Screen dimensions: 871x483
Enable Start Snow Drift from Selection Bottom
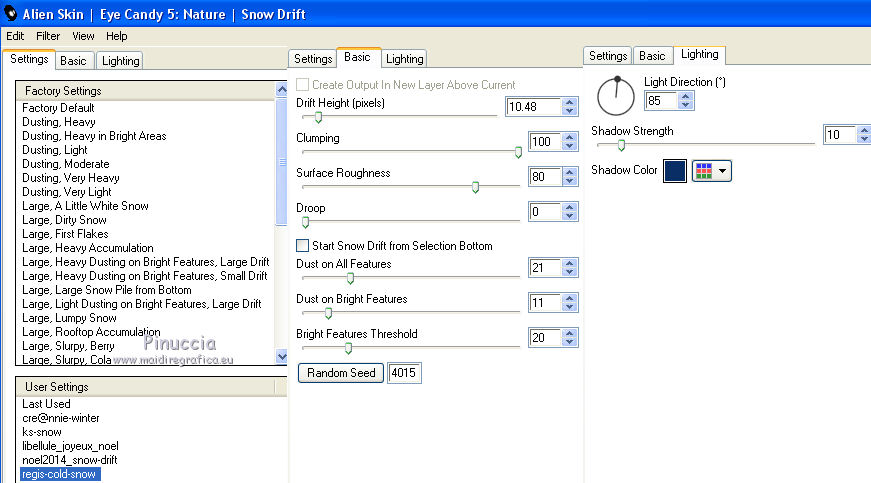(302, 245)
